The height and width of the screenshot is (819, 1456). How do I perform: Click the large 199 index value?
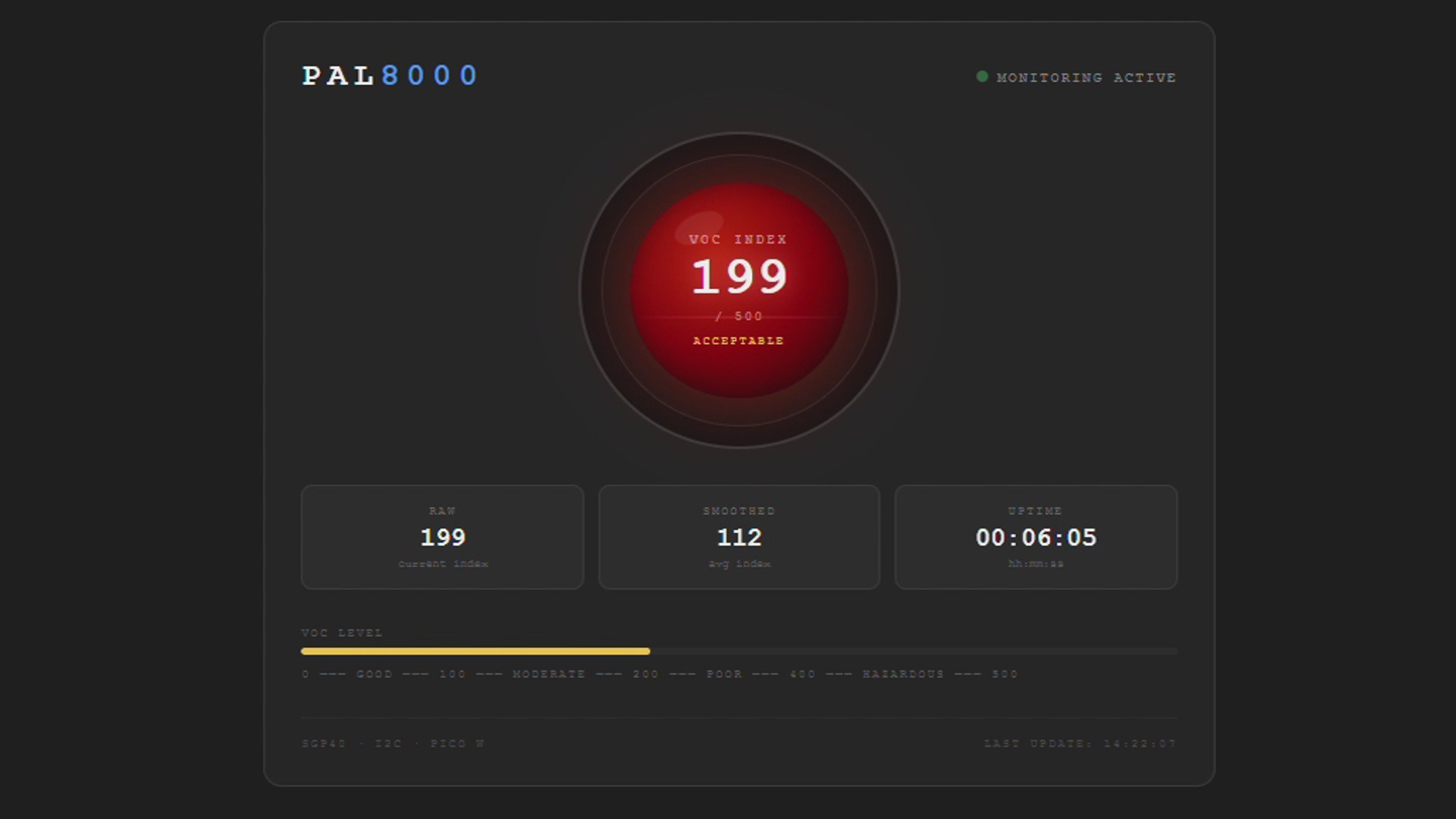(x=739, y=277)
